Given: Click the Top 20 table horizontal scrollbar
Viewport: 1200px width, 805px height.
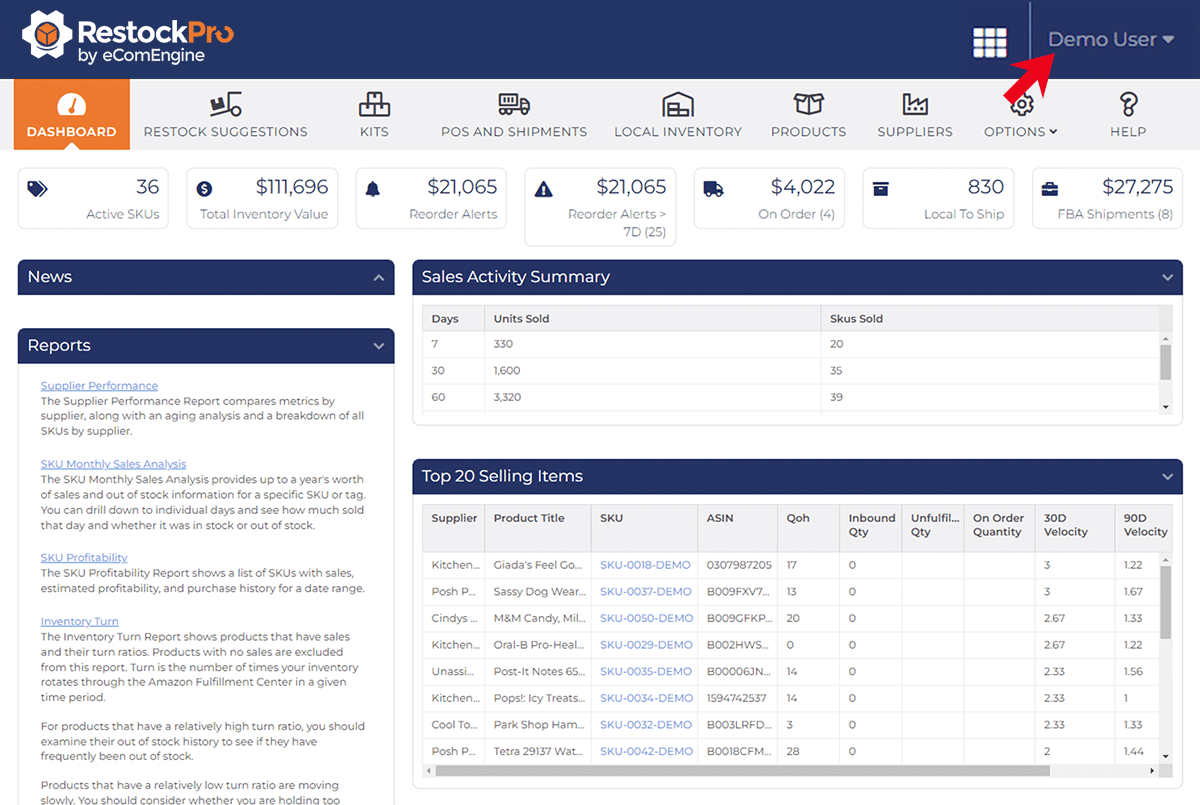Looking at the screenshot, I should [x=740, y=771].
